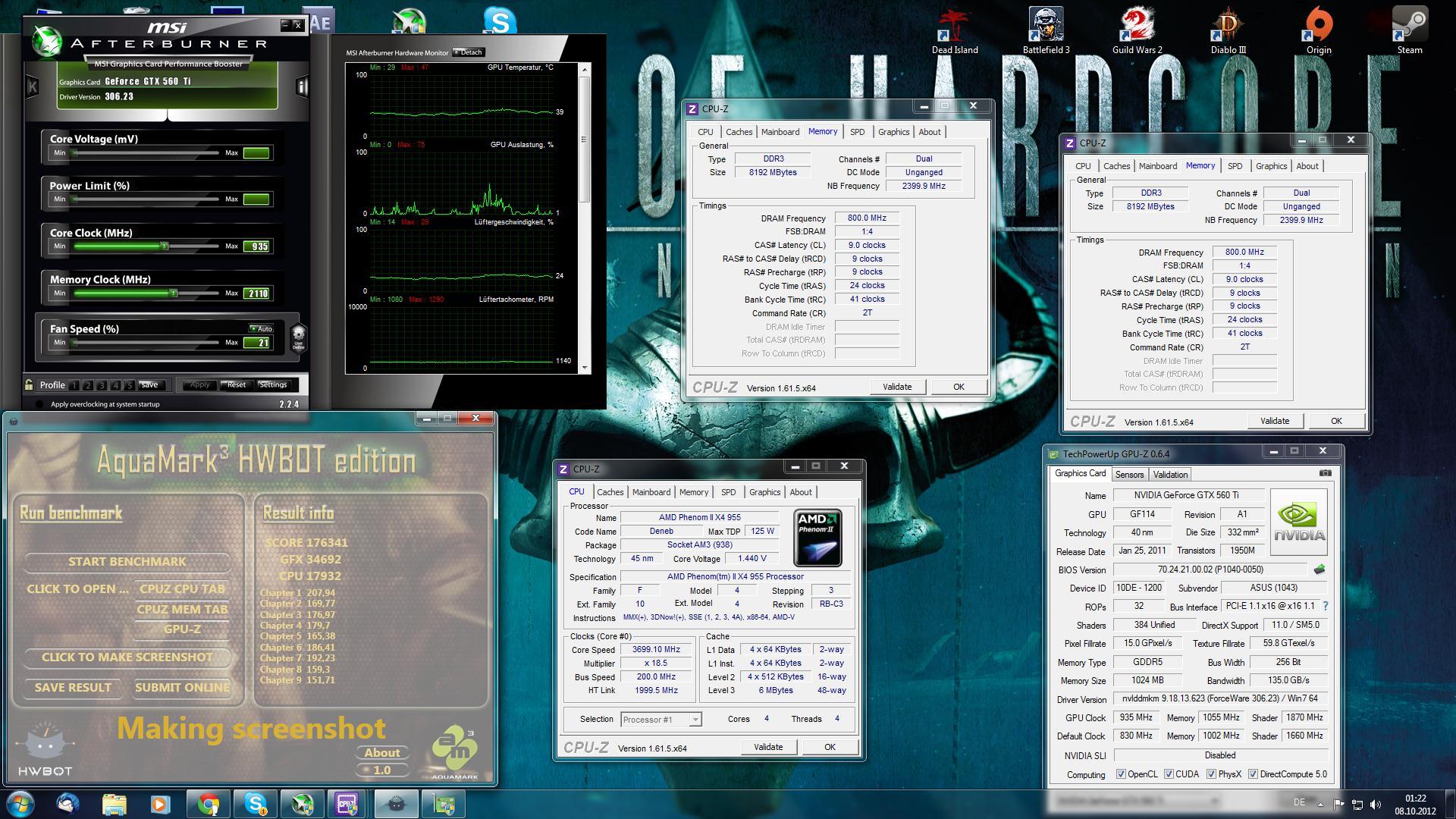Screen dimensions: 1456x819
Task: Click the GPU-Z screenshot camera icon
Action: click(x=1325, y=473)
